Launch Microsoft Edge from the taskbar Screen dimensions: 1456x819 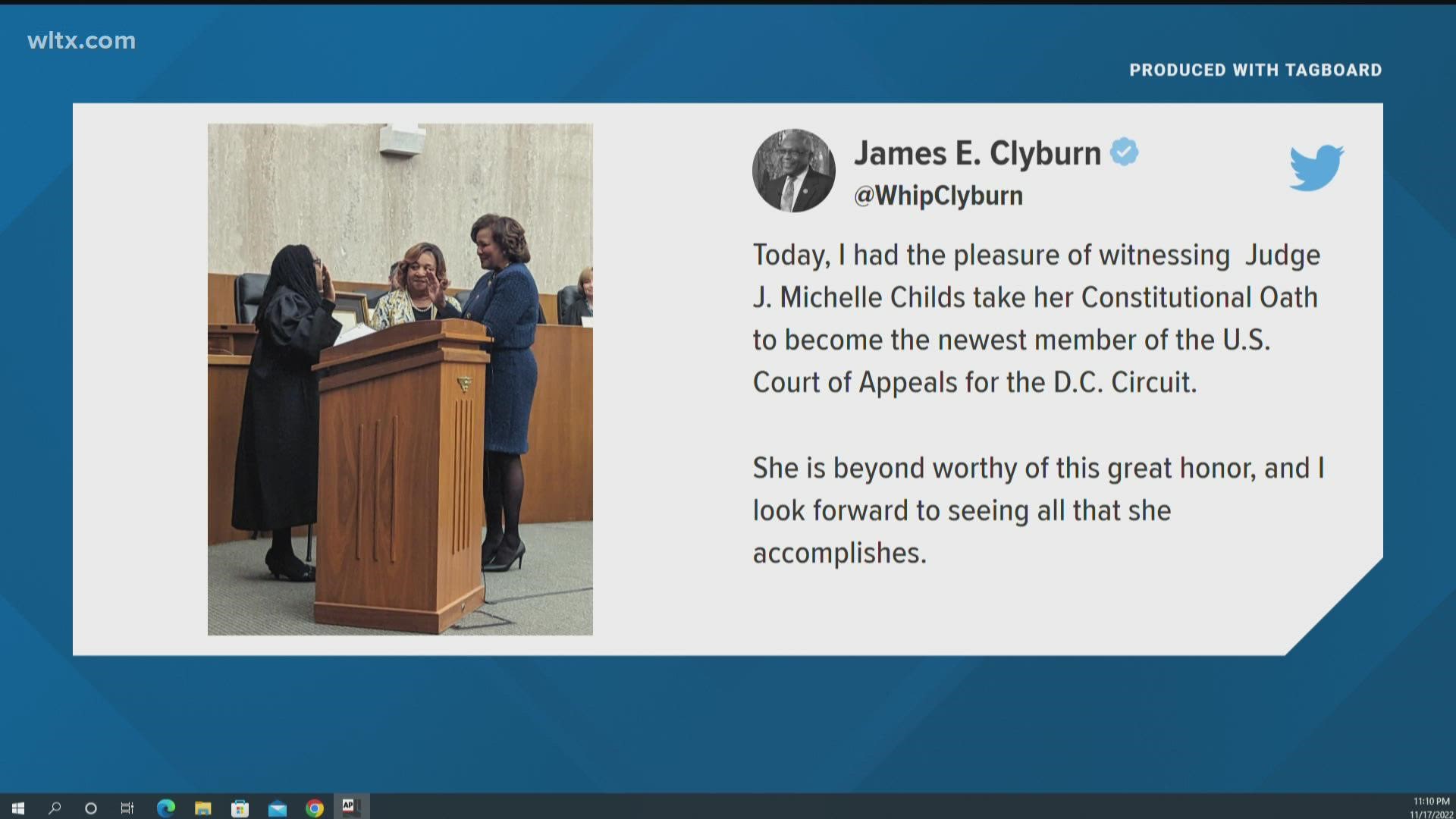pyautogui.click(x=165, y=808)
